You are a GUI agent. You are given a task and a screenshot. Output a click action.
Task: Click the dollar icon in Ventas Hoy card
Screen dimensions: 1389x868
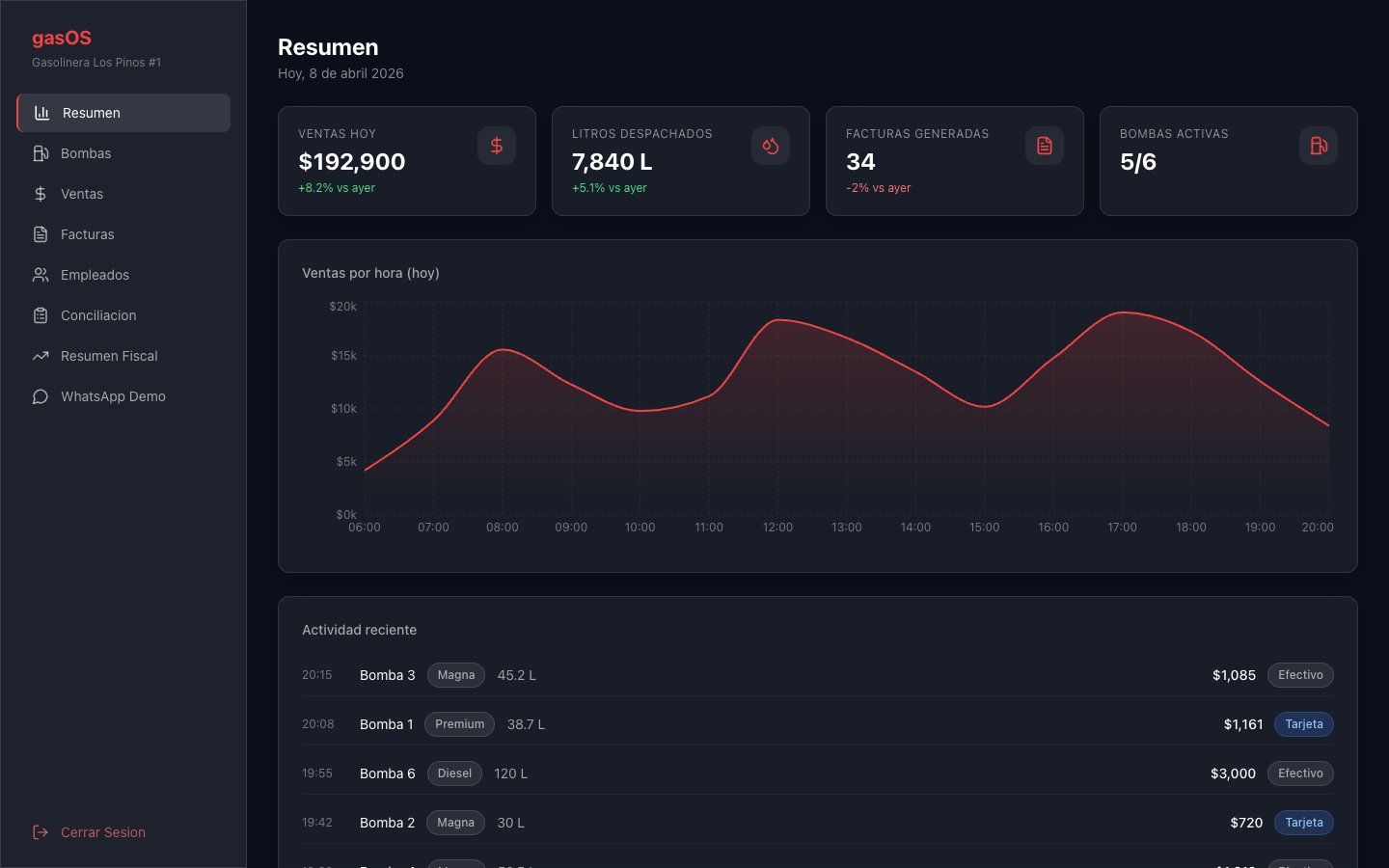497,146
